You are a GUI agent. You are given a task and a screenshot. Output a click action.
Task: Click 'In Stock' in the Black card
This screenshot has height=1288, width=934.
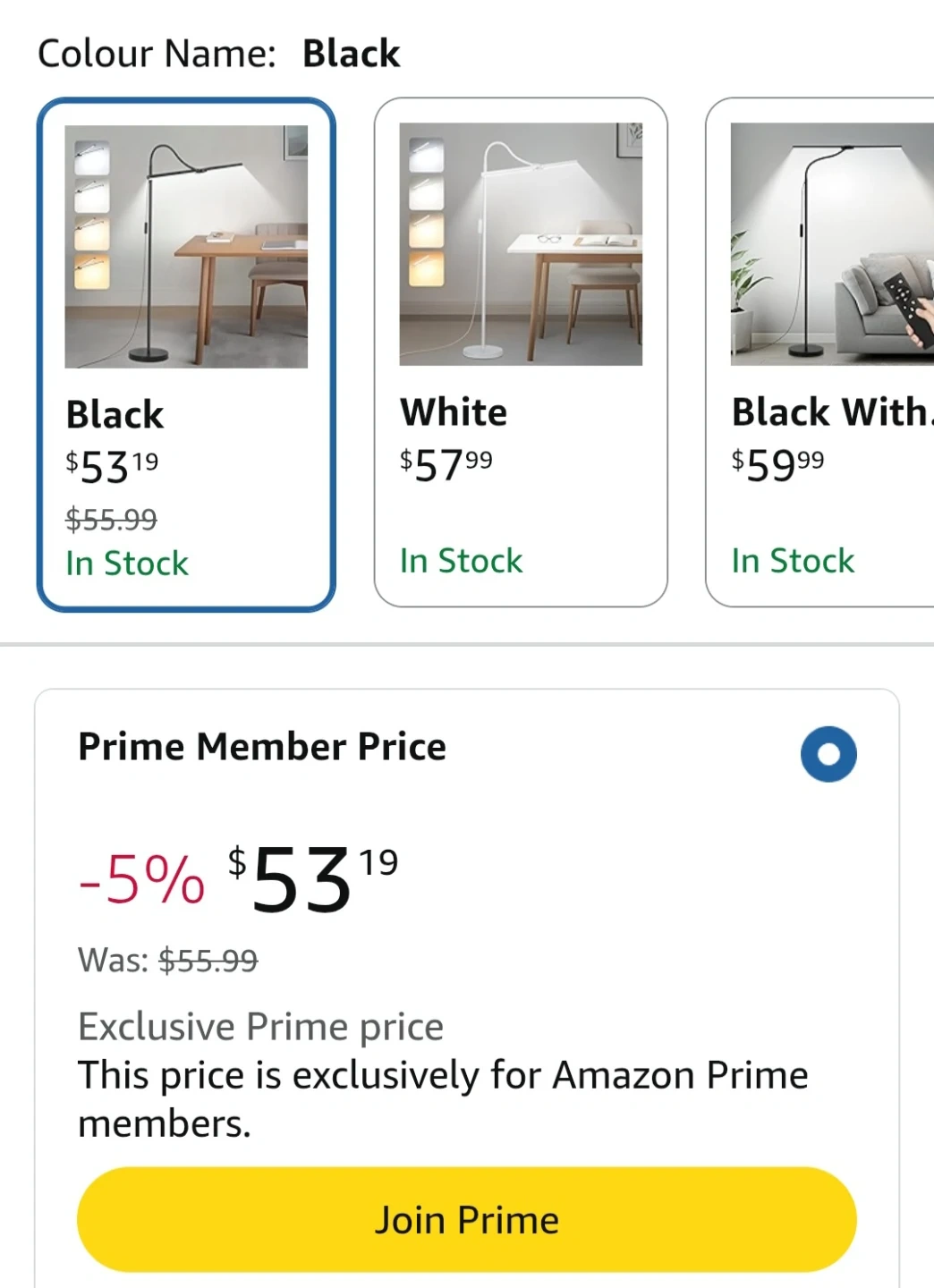point(127,563)
